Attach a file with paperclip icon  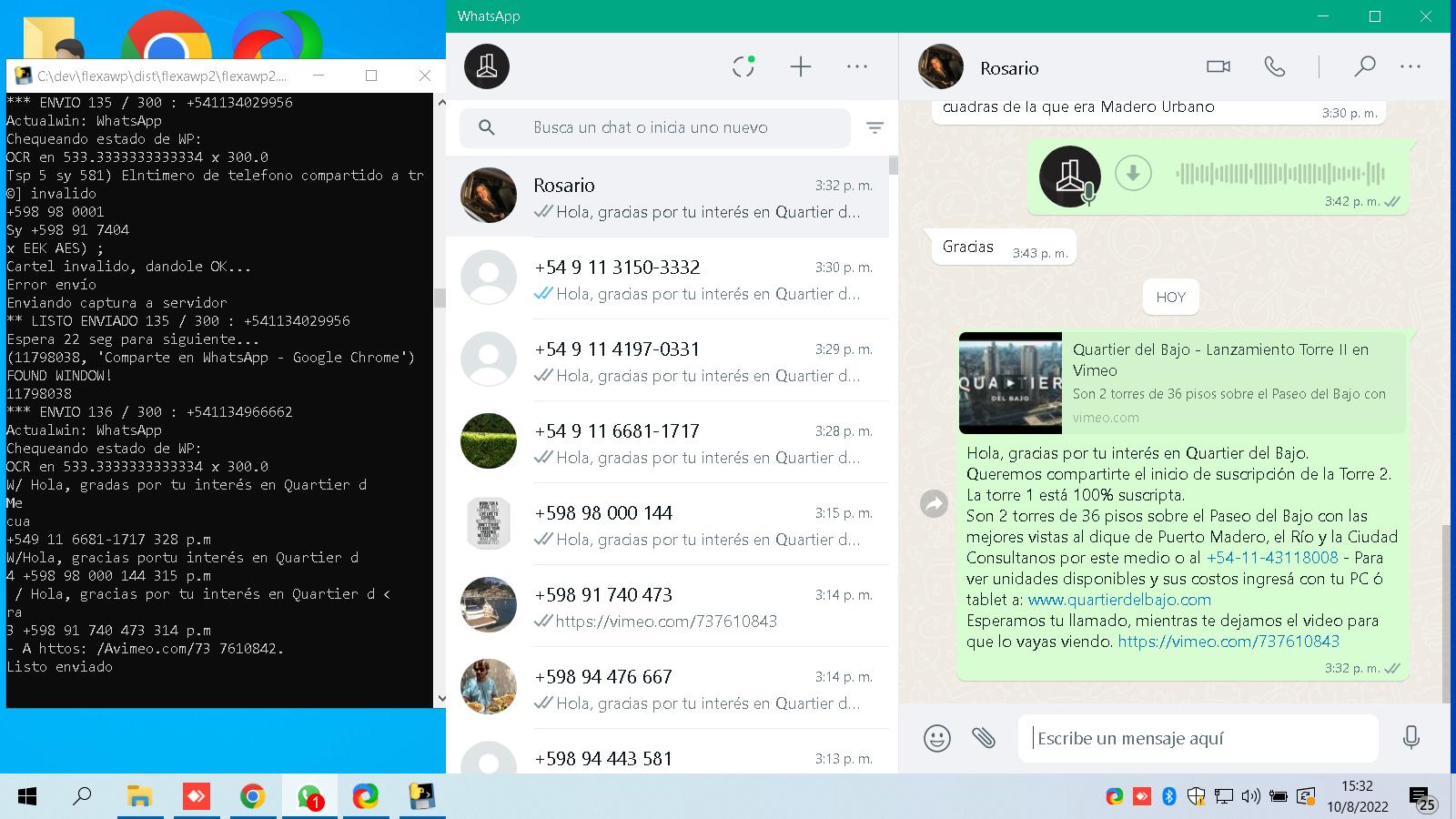pyautogui.click(x=983, y=738)
